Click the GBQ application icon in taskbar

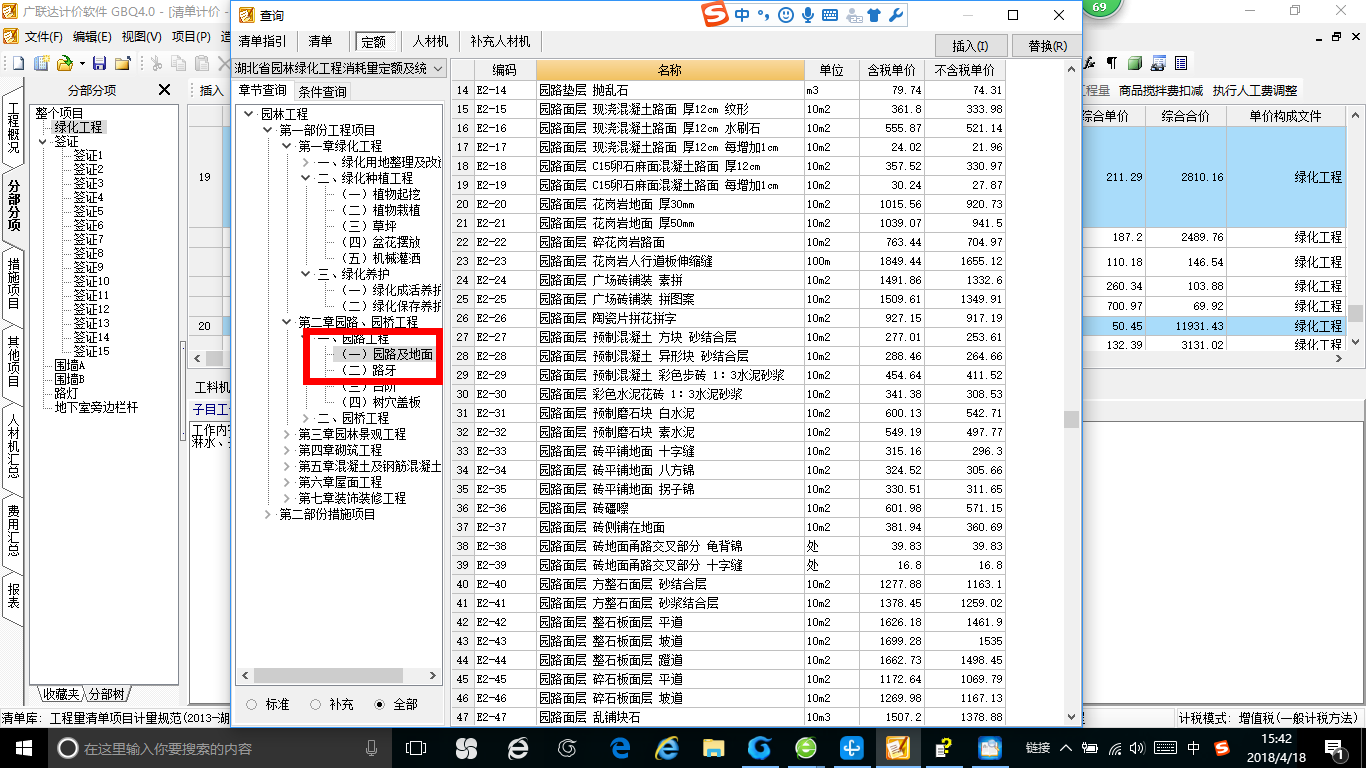coord(897,747)
